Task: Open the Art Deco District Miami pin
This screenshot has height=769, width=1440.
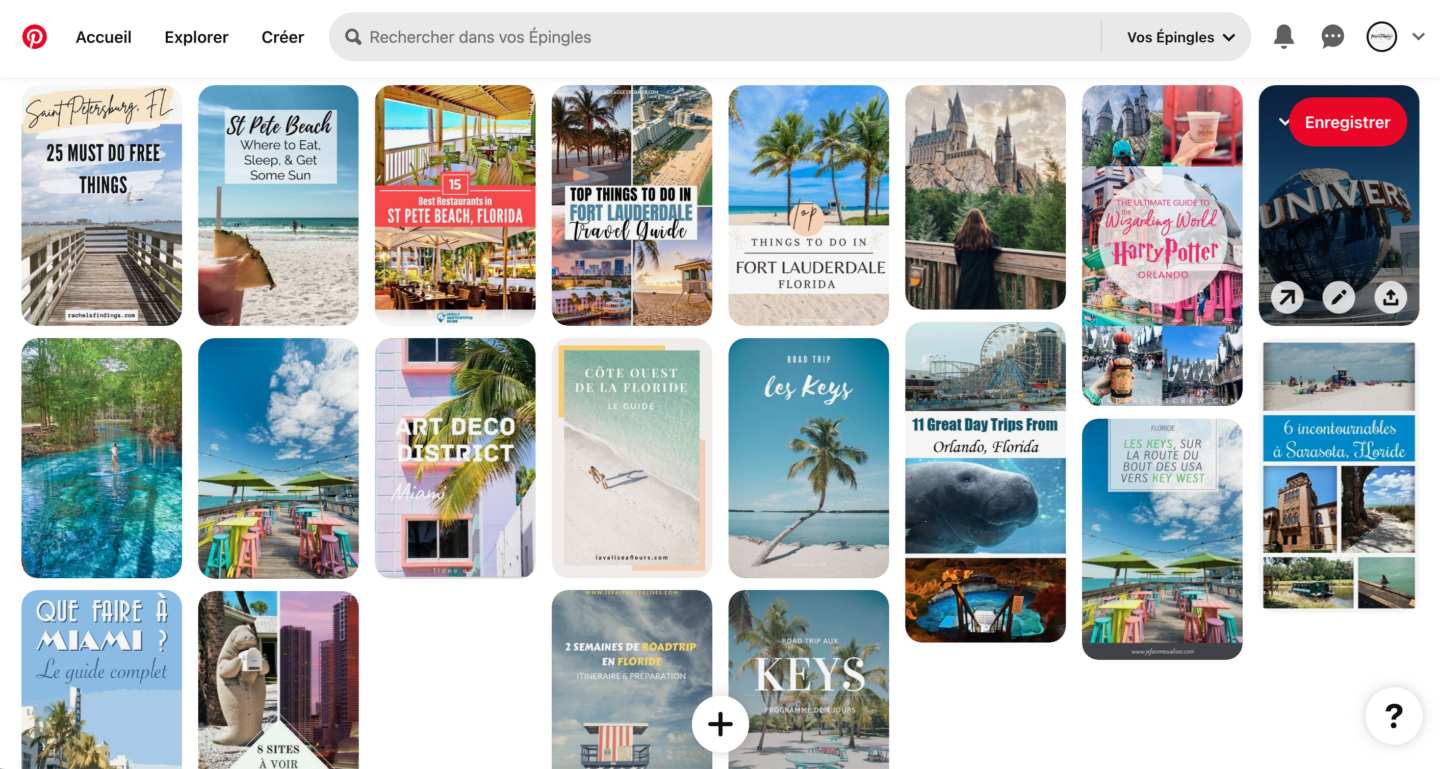Action: (x=455, y=457)
